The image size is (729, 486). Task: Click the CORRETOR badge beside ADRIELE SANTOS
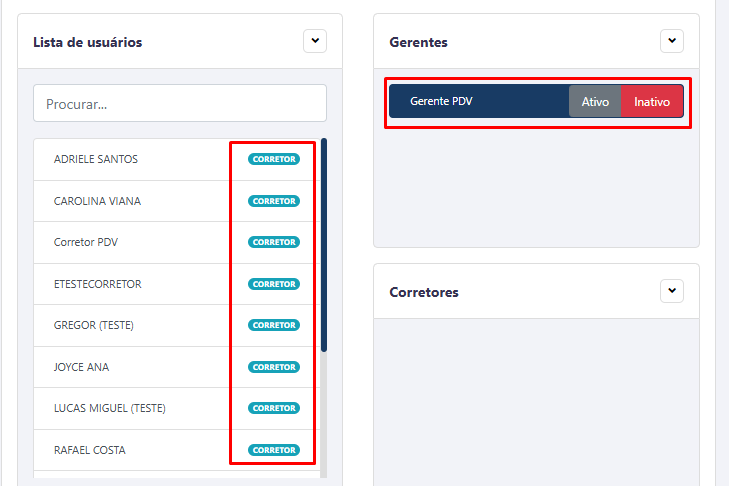[x=274, y=159]
